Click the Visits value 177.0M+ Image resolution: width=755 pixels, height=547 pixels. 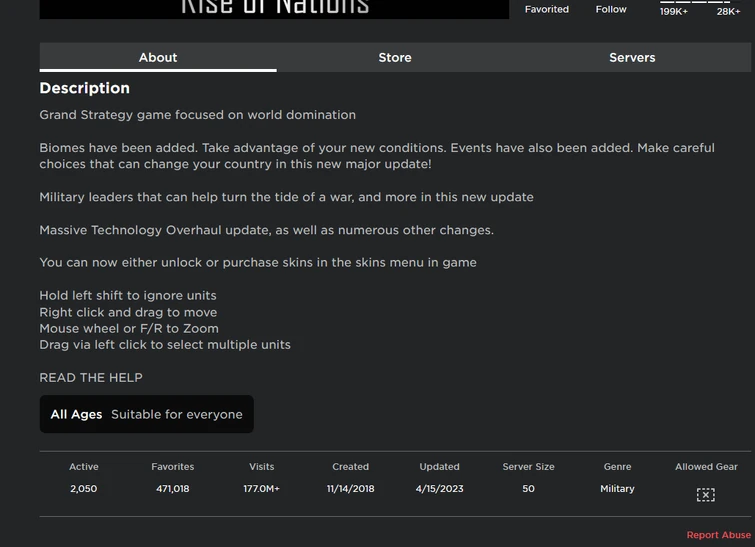[x=262, y=489]
